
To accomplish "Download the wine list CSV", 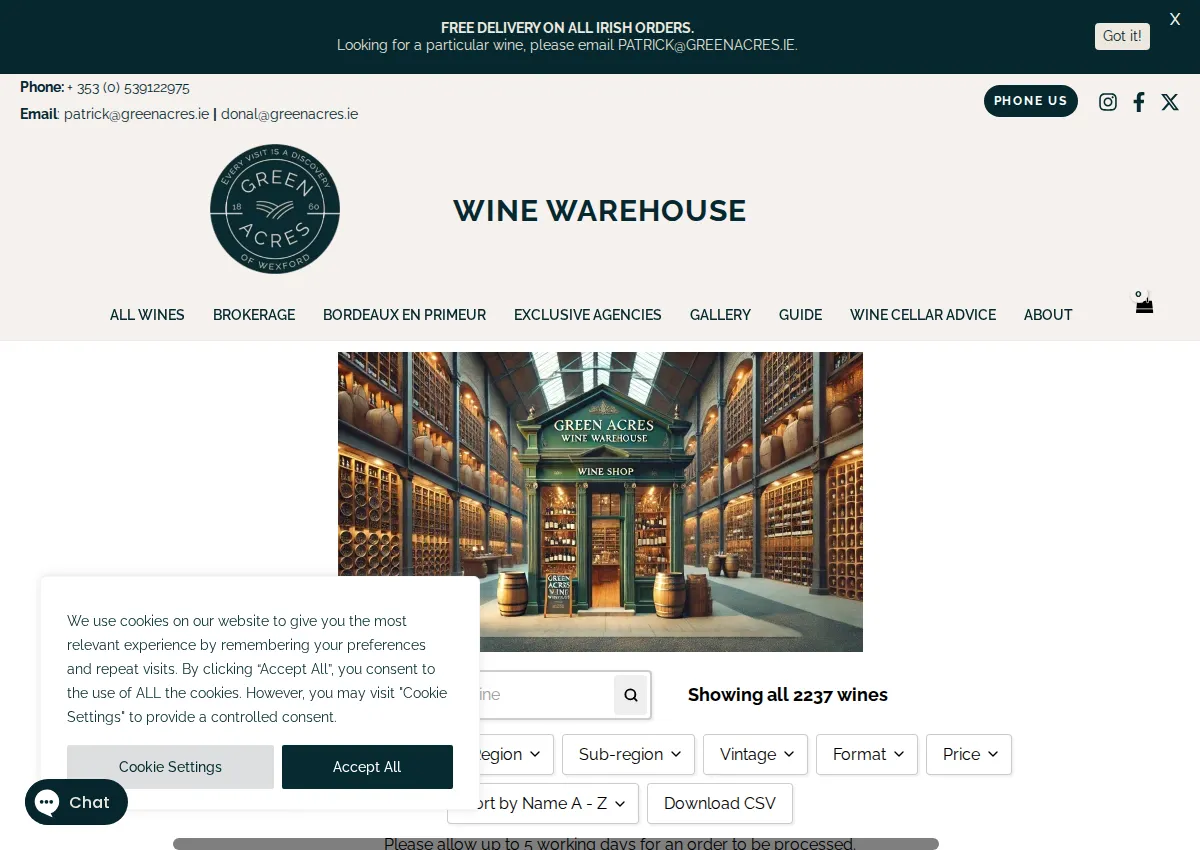I will pos(720,803).
